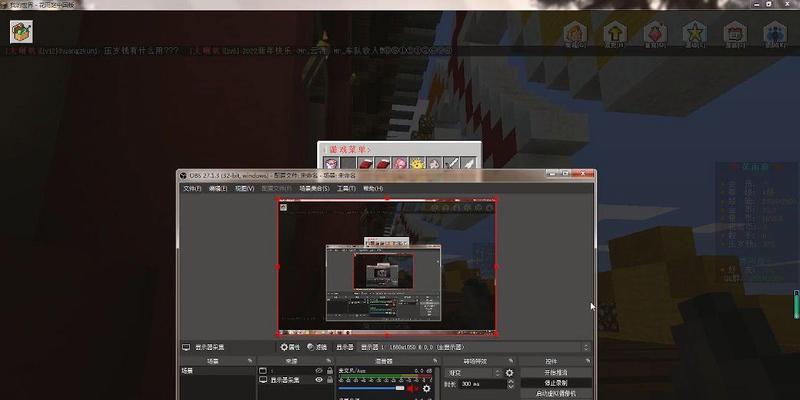
Task: Click the Start Streaming button
Action: [x=556, y=373]
